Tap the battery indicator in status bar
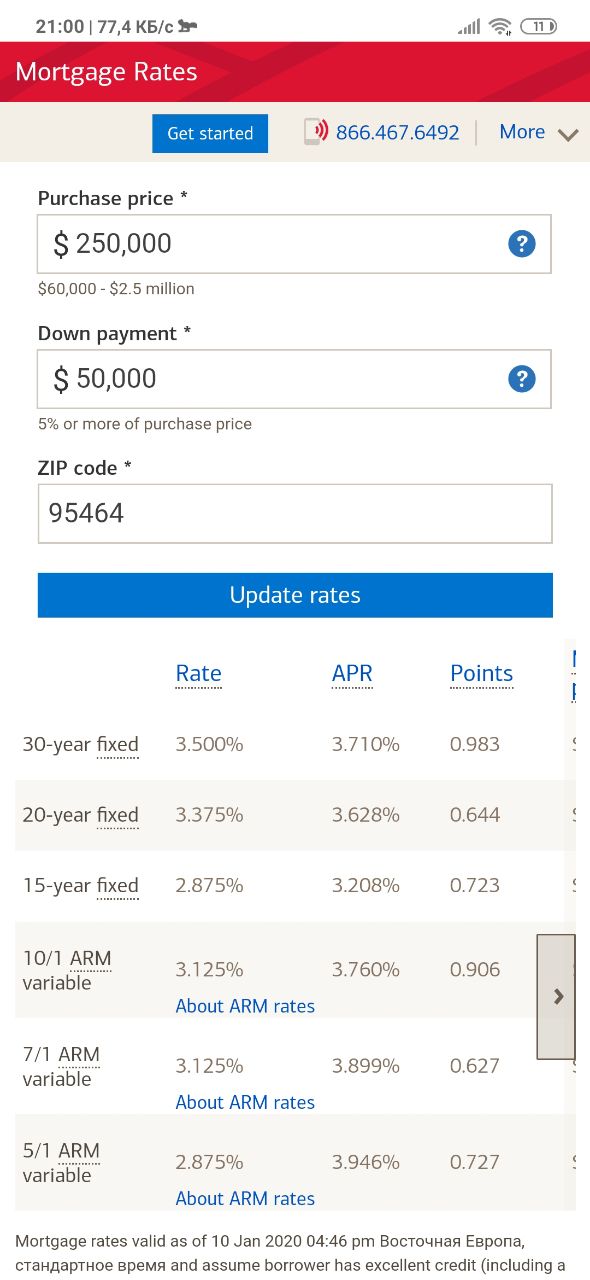 (x=538, y=27)
